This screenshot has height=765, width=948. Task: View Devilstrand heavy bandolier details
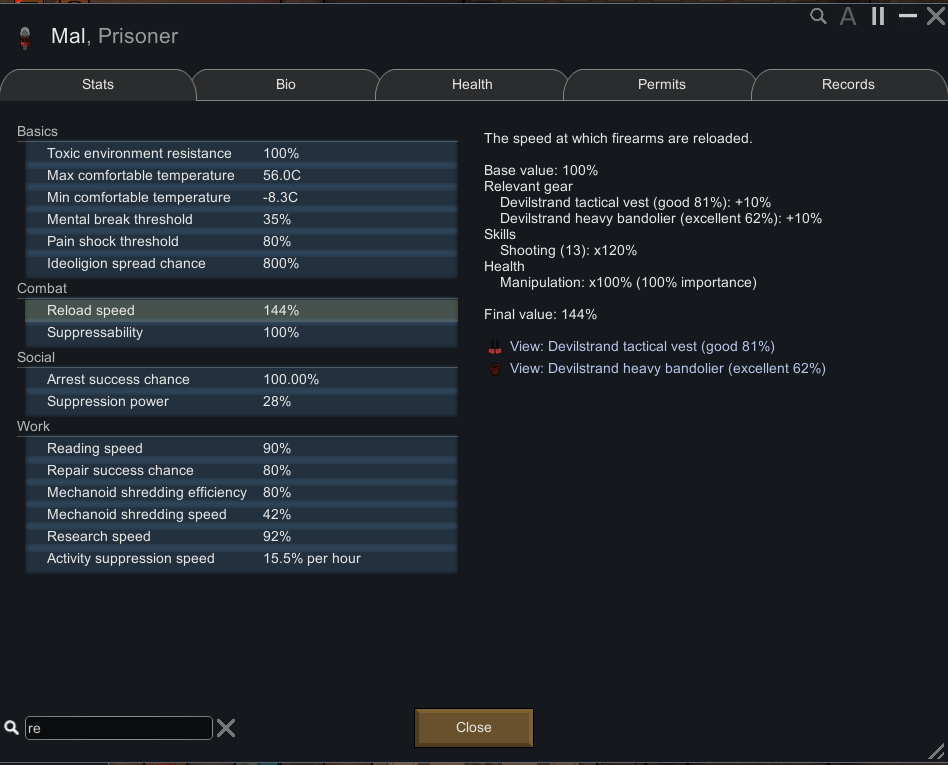[667, 369]
